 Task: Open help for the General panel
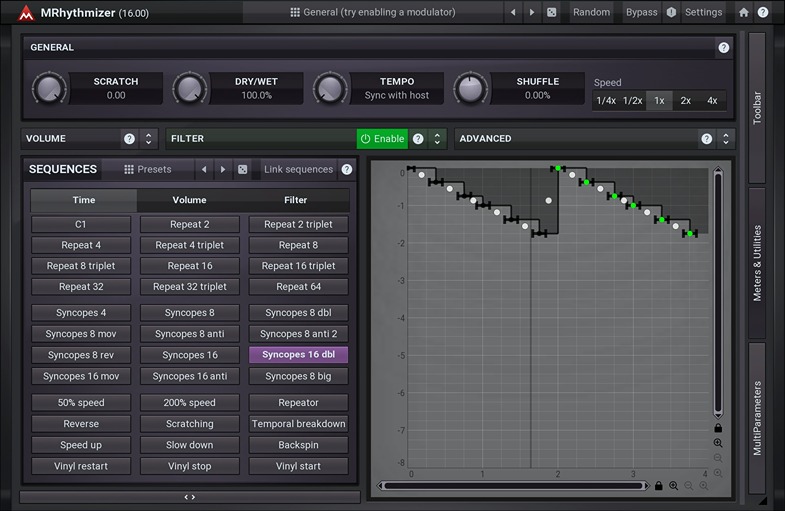point(723,47)
